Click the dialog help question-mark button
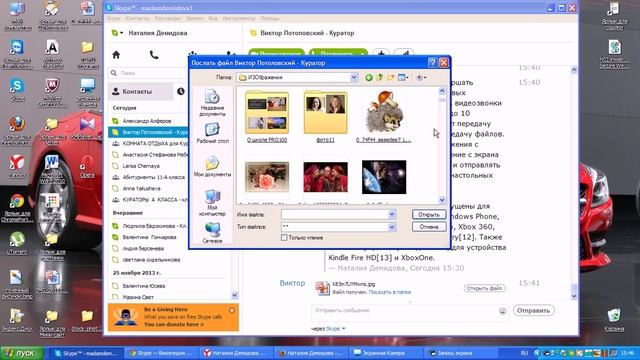The height and width of the screenshot is (360, 640). pyautogui.click(x=432, y=62)
